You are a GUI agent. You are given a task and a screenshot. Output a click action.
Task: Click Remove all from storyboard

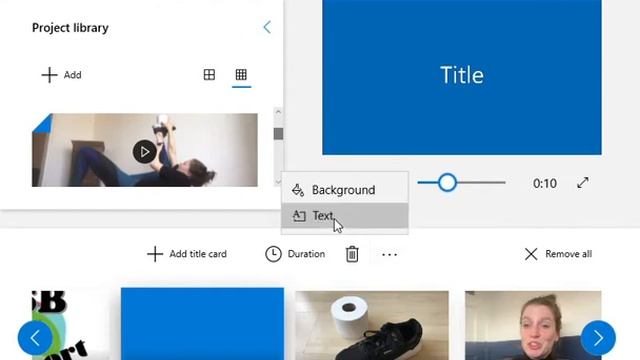click(x=558, y=254)
